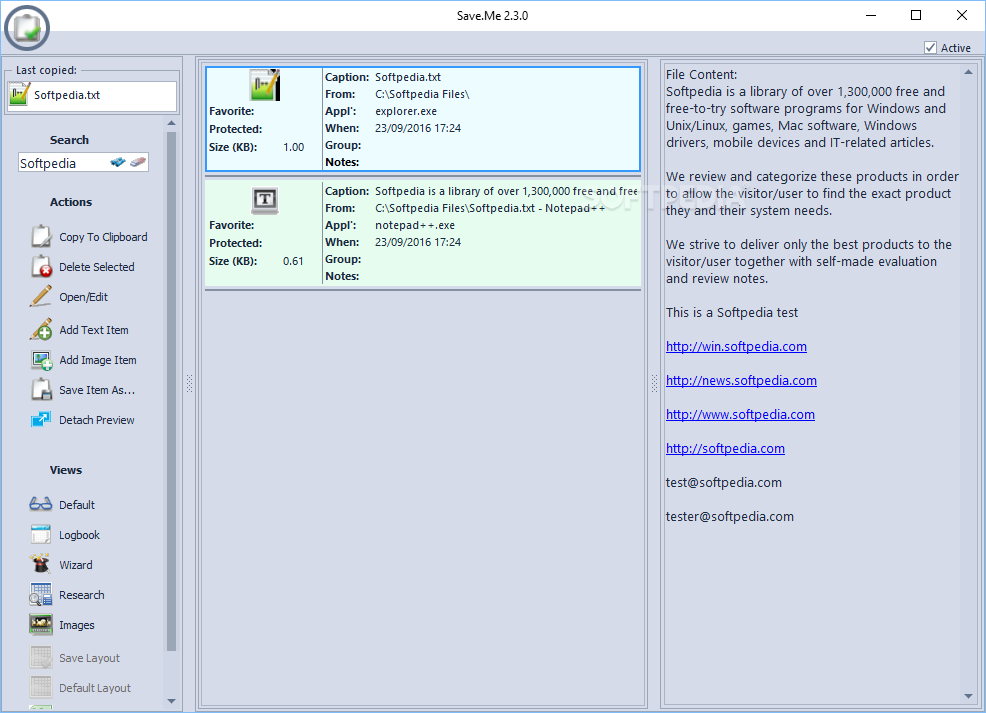Click sidebar scroll down arrow
This screenshot has height=713, width=986.
coord(172,701)
